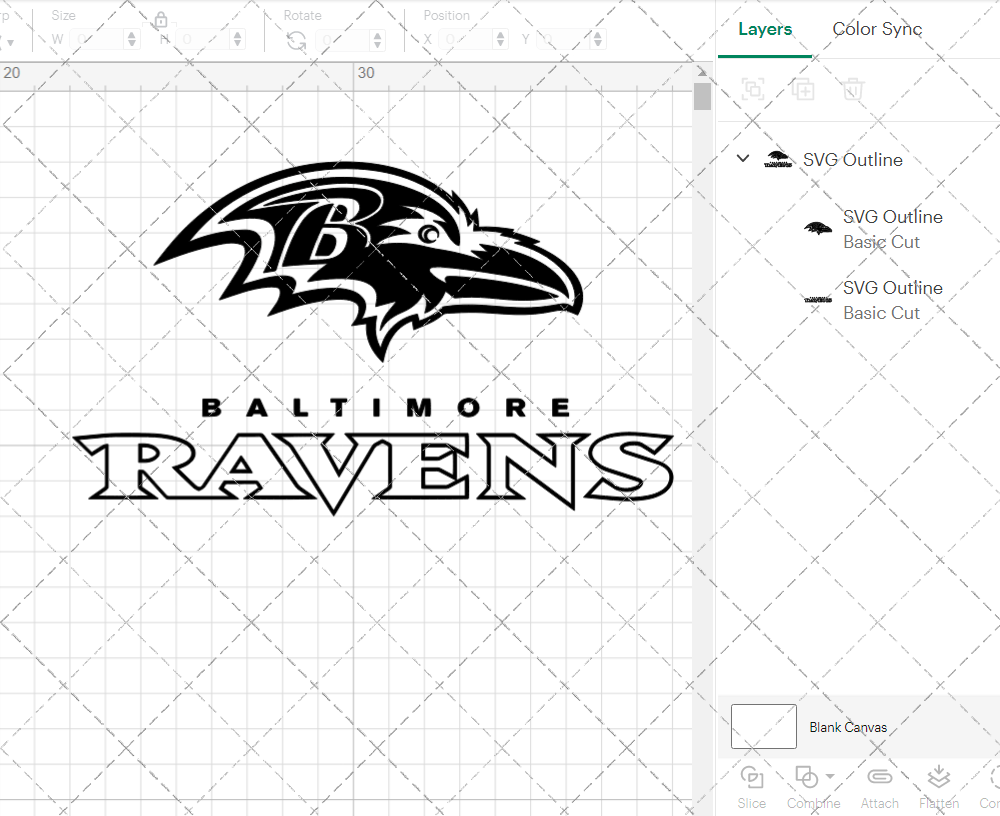
Task: Increase width using the W stepper arrow
Action: (x=131, y=33)
